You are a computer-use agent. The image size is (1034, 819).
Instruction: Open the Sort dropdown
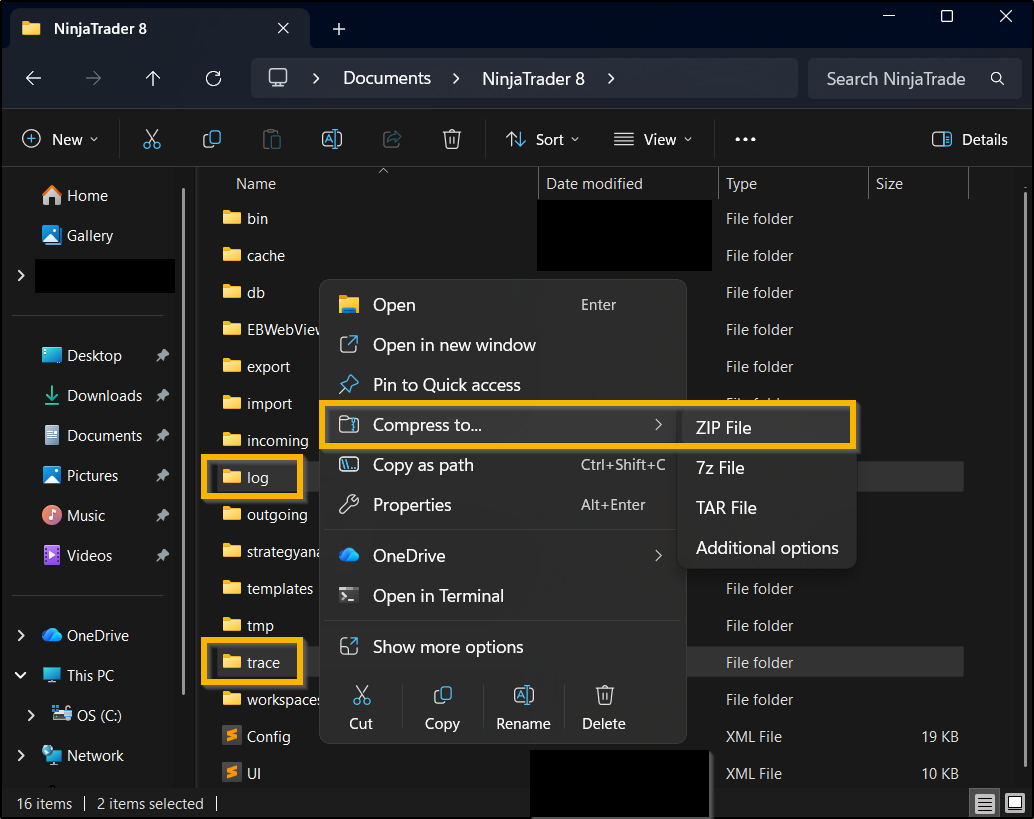(x=542, y=139)
